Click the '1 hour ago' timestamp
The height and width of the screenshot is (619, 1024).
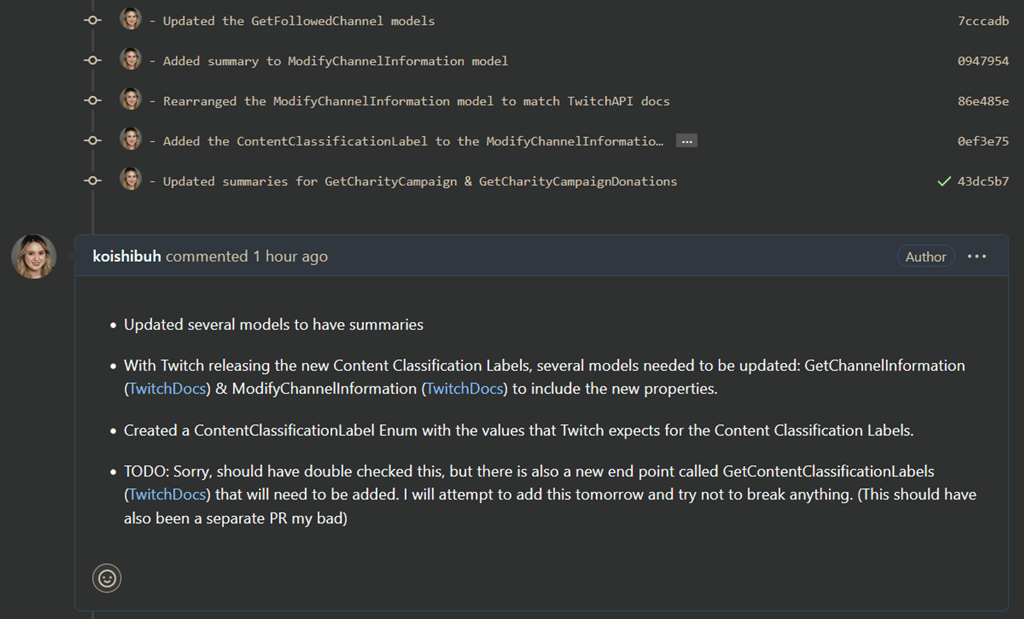[x=291, y=257]
